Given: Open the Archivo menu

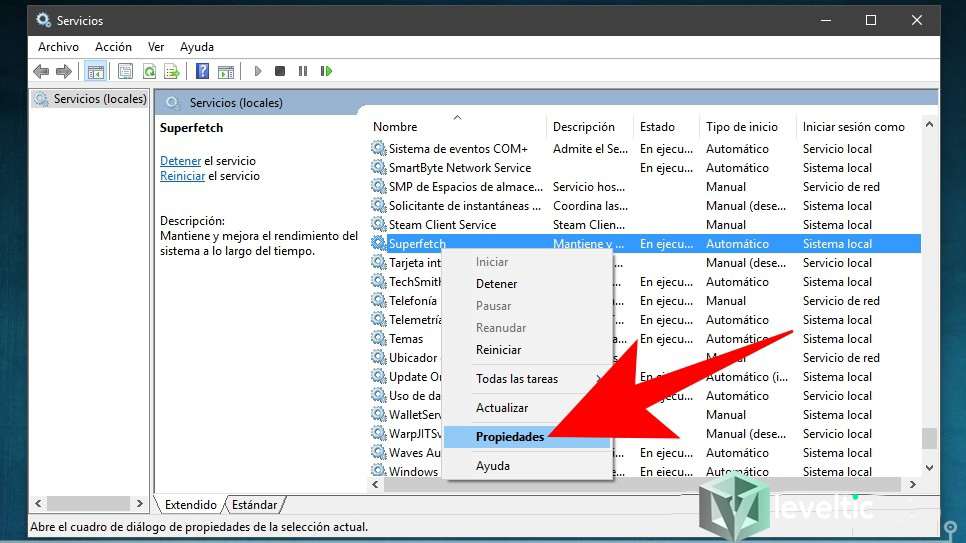Looking at the screenshot, I should tap(58, 47).
